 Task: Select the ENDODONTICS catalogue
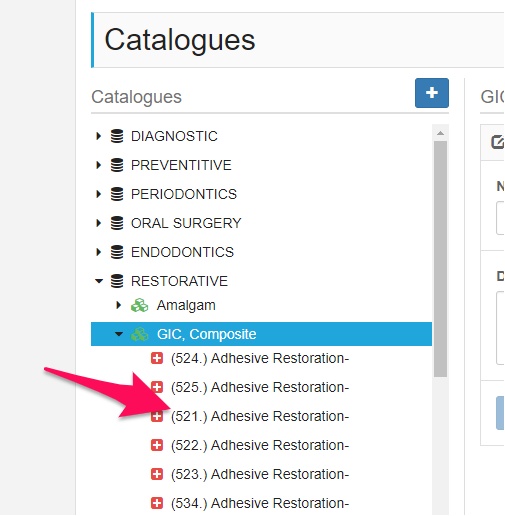pos(182,252)
